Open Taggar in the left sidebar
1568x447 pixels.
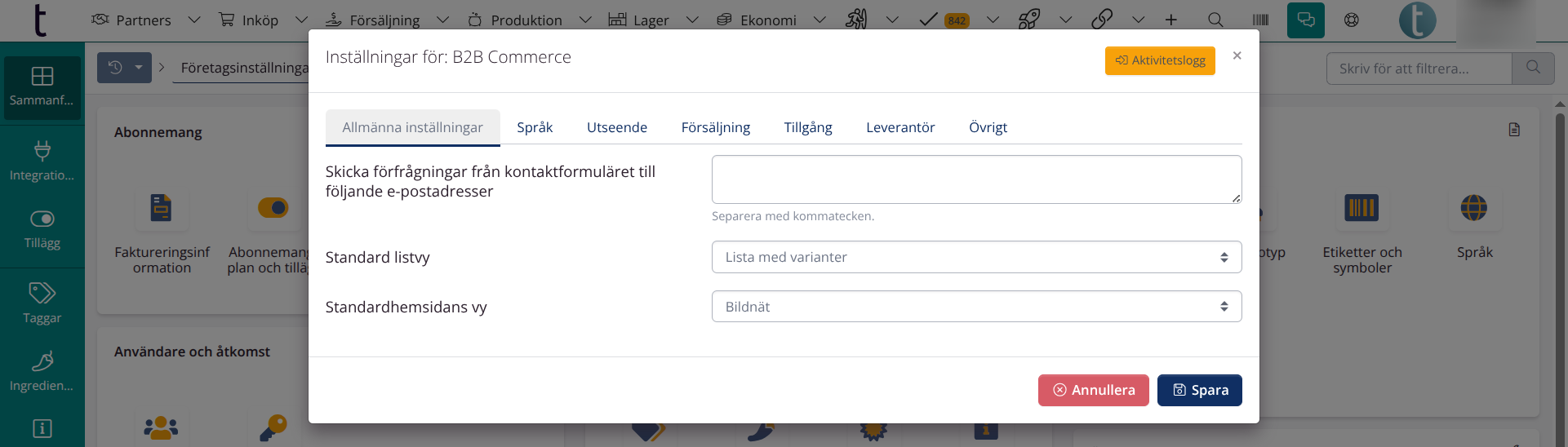click(42, 303)
